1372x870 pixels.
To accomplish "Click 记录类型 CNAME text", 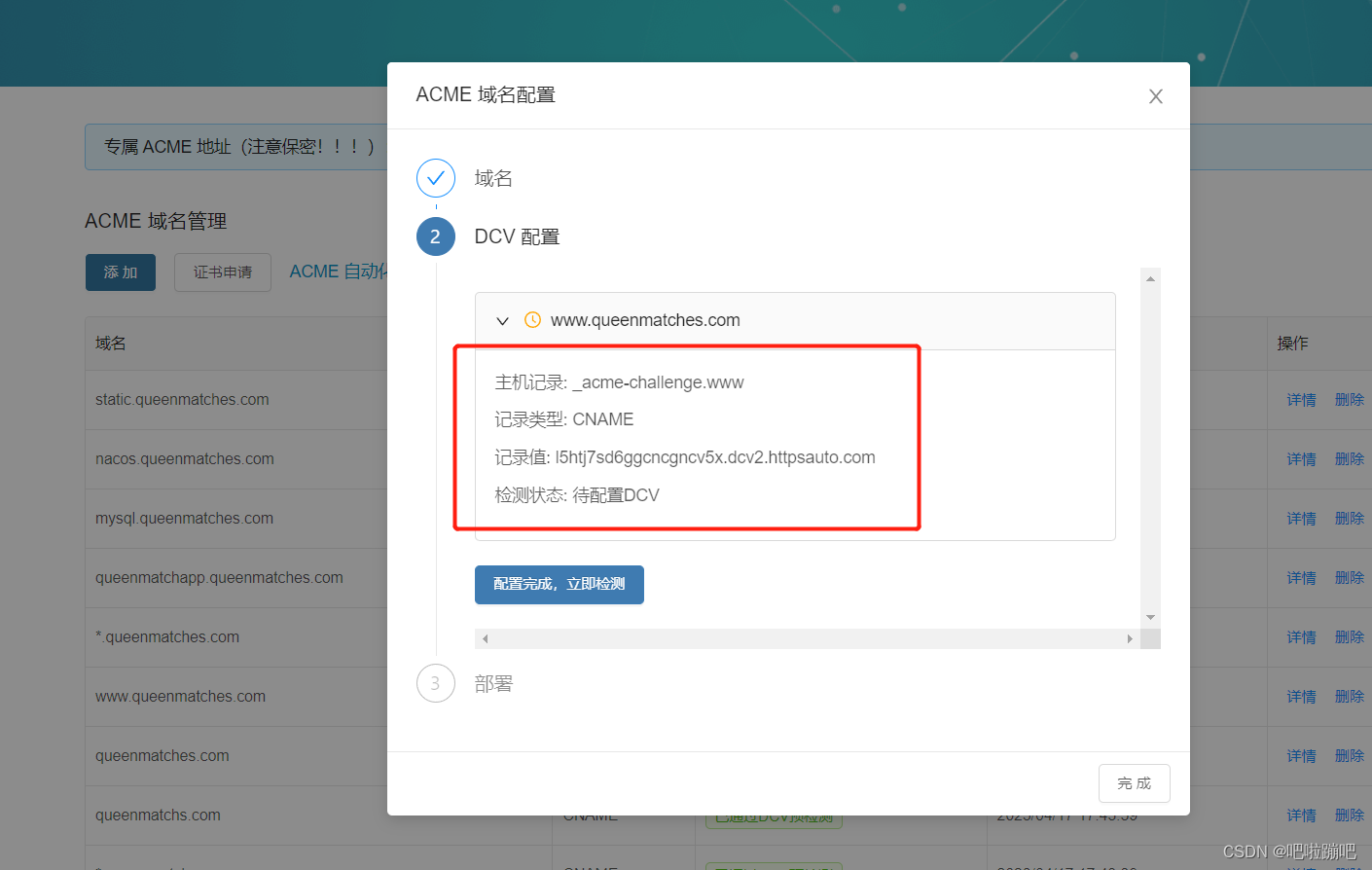I will 563,419.
